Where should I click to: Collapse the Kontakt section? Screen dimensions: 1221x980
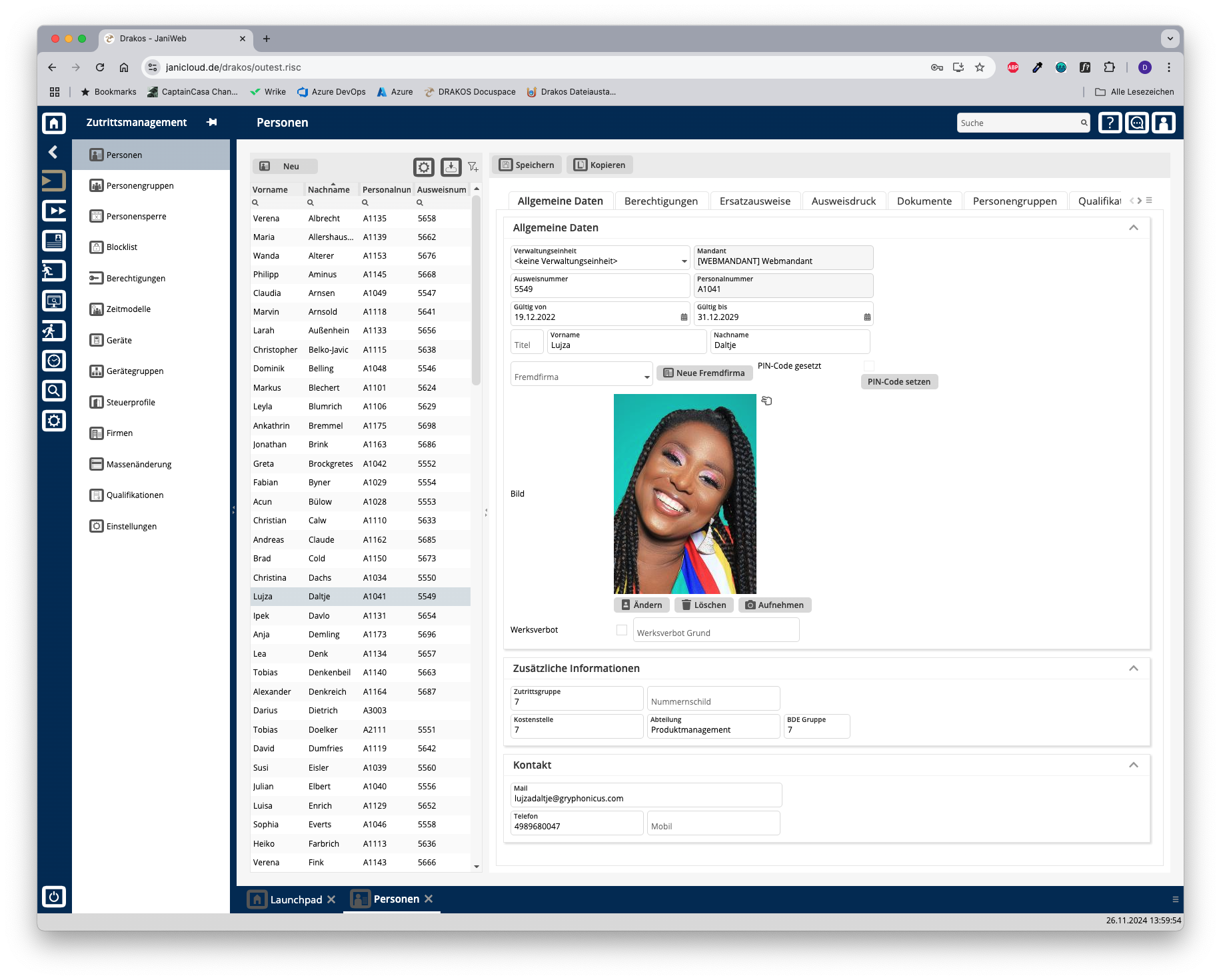pyautogui.click(x=1134, y=765)
